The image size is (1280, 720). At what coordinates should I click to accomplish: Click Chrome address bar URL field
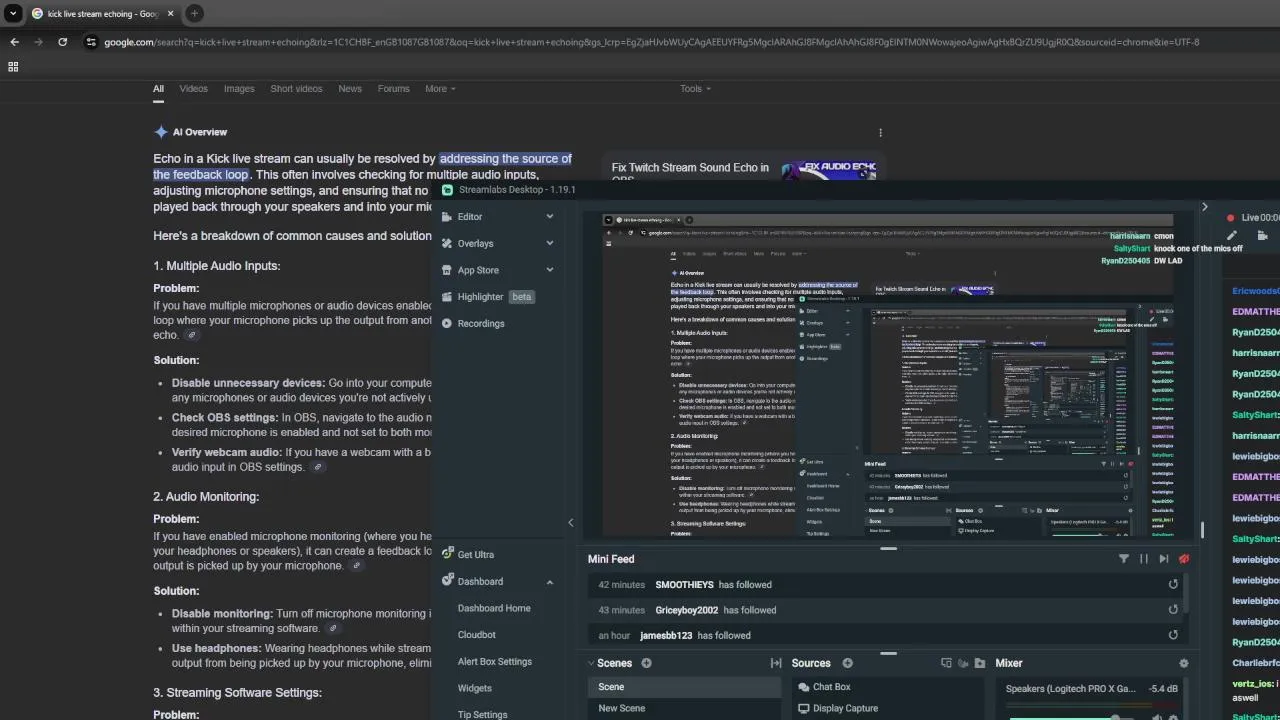pos(650,42)
